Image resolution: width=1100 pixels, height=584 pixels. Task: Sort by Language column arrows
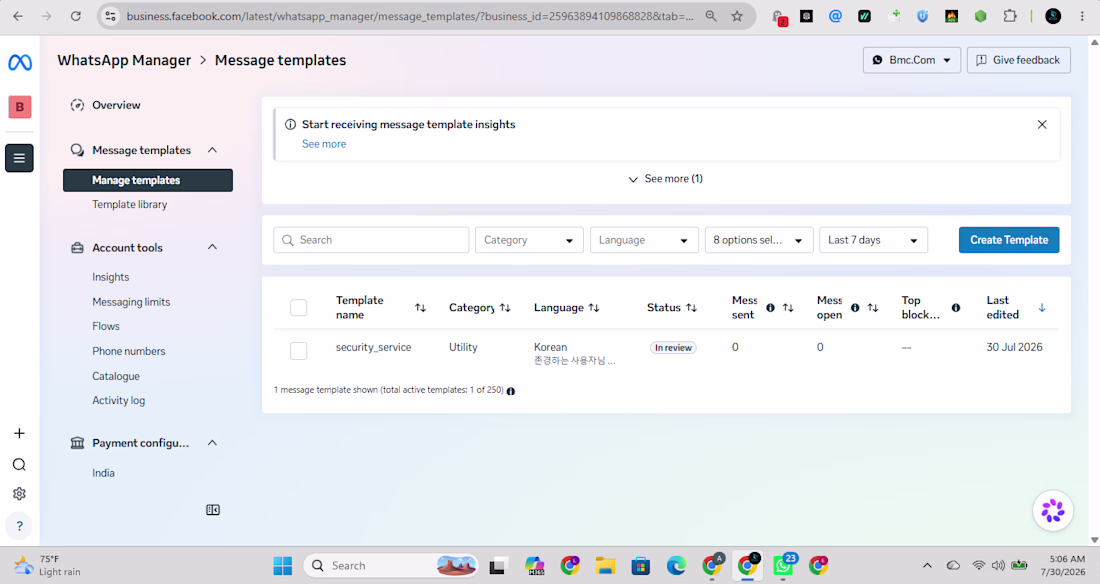click(x=593, y=307)
